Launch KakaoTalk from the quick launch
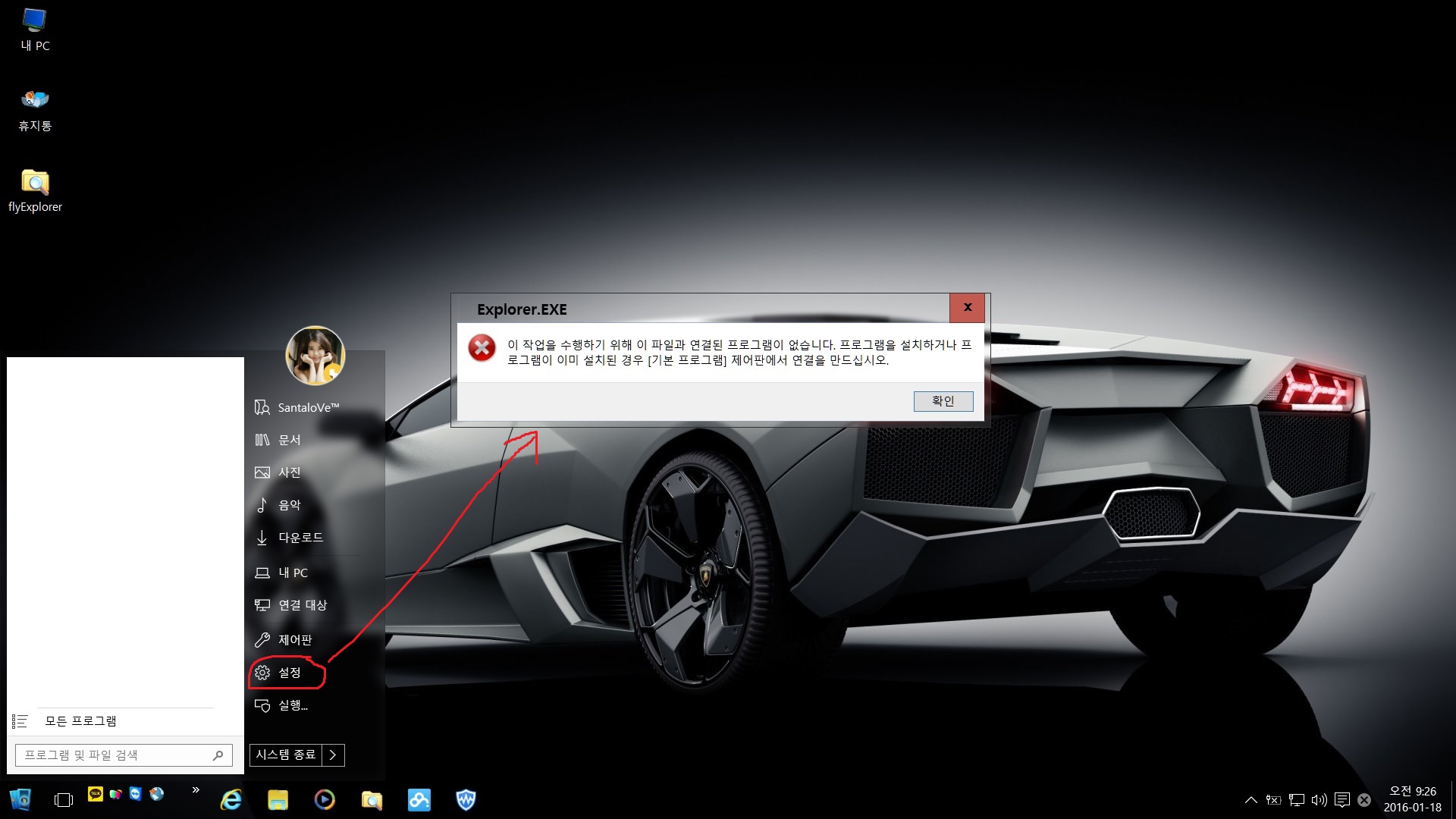The image size is (1456, 819). [x=96, y=794]
